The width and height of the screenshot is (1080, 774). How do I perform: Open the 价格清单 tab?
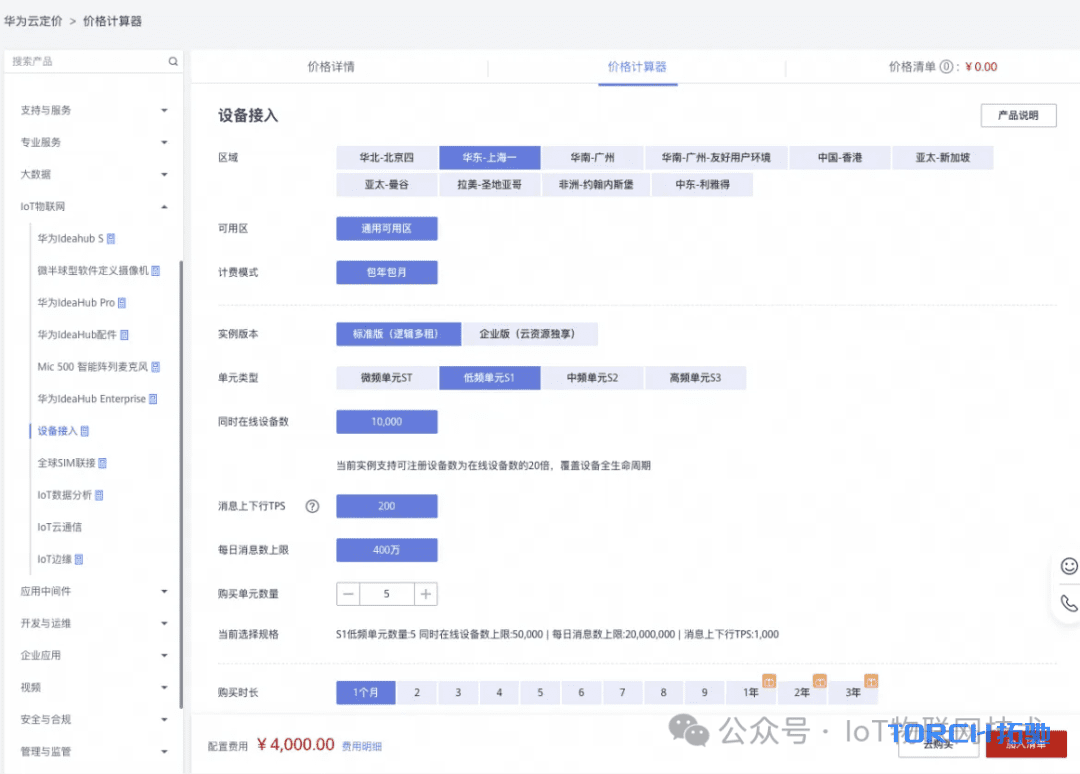942,67
